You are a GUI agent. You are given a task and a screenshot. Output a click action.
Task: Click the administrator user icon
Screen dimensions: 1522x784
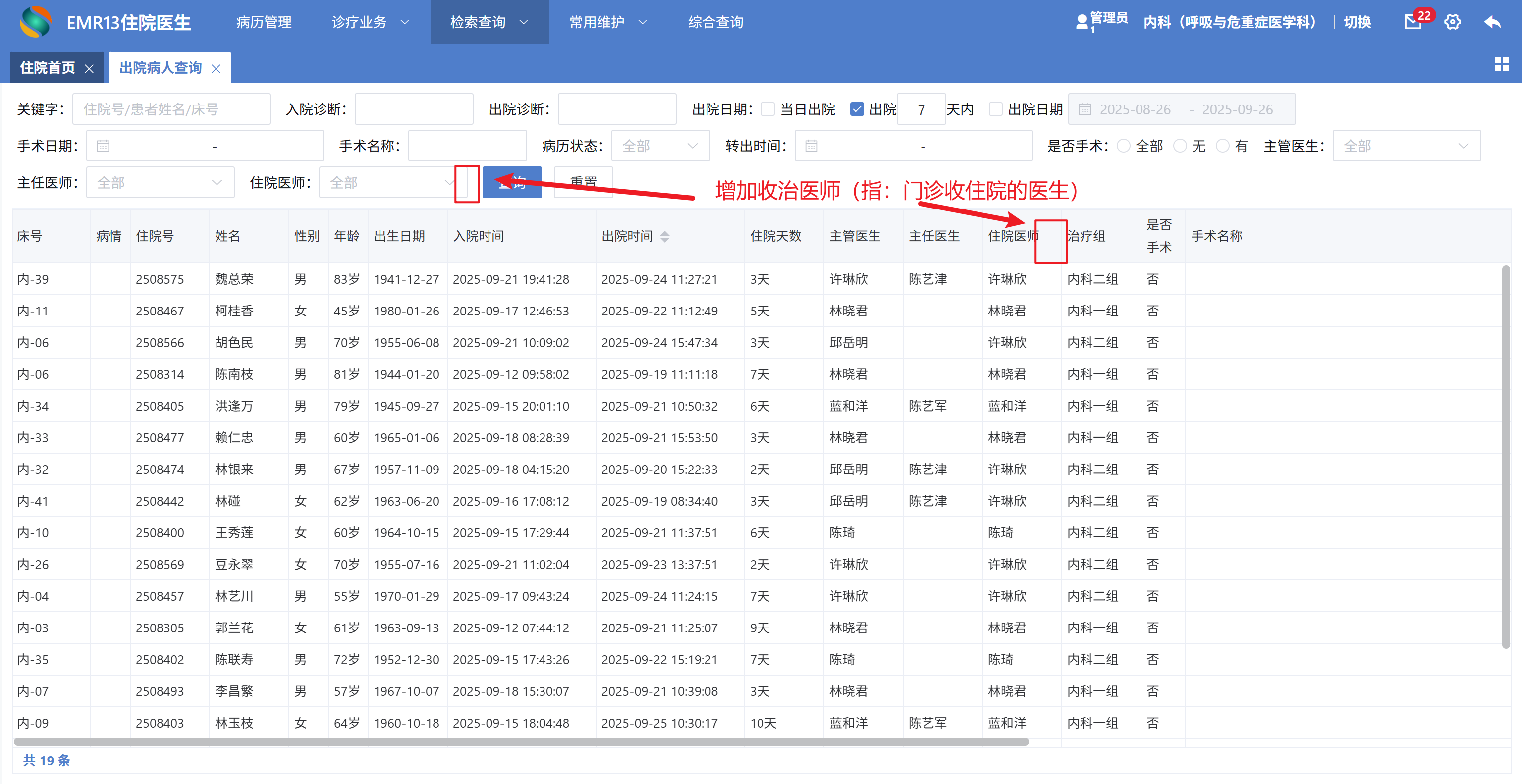coord(1081,22)
